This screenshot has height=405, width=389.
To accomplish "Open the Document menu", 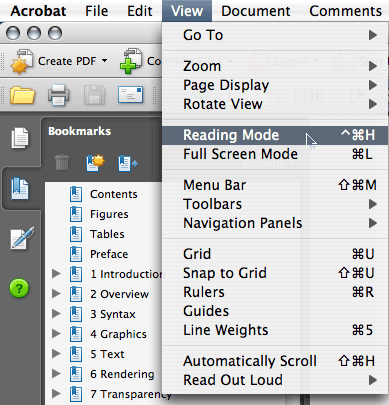I will click(x=256, y=11).
